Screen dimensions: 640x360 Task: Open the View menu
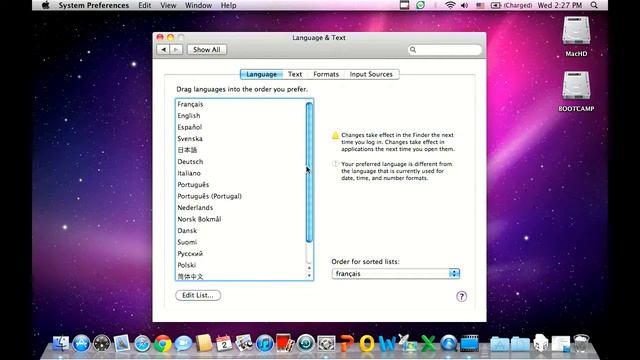coord(168,5)
